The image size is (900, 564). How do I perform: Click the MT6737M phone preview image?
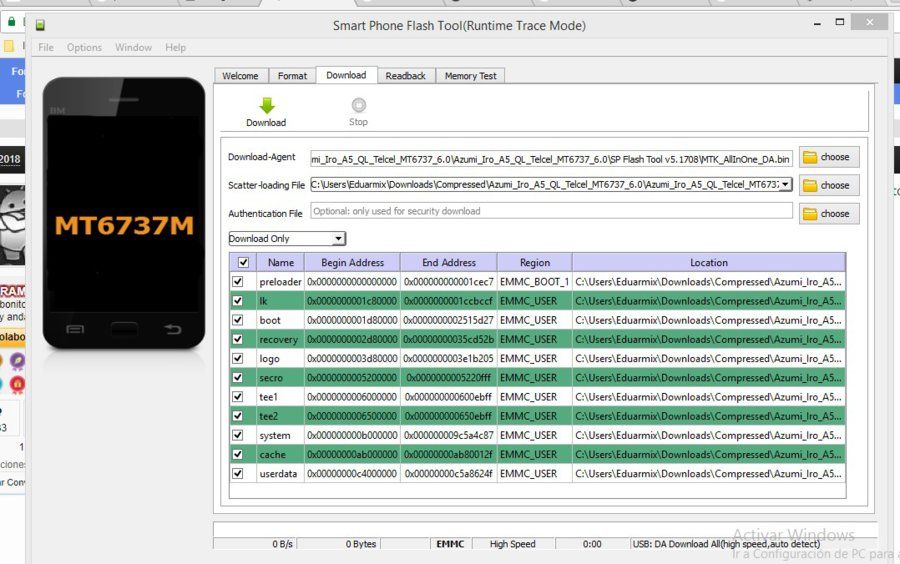tap(124, 213)
